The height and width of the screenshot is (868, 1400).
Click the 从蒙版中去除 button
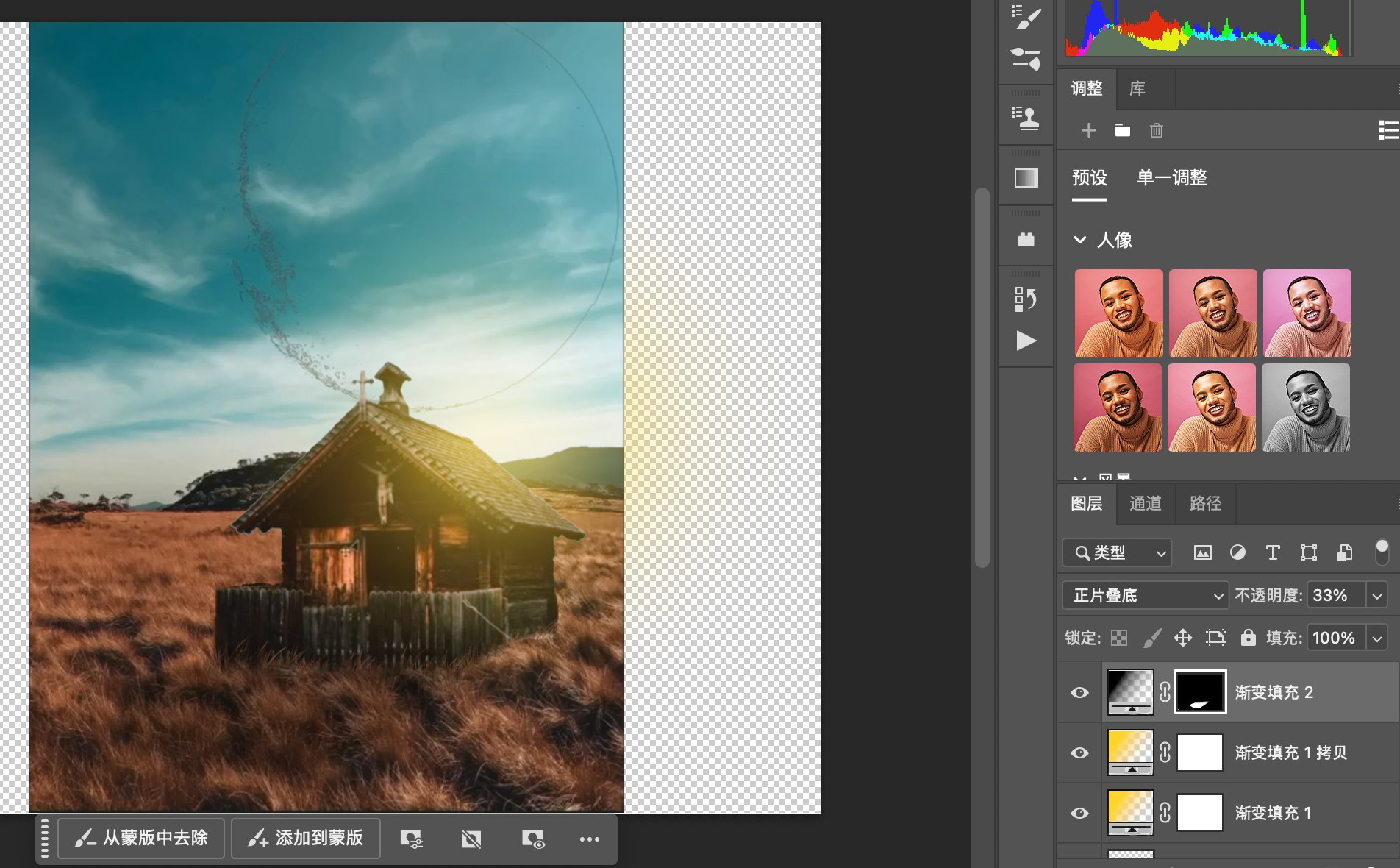pos(141,838)
